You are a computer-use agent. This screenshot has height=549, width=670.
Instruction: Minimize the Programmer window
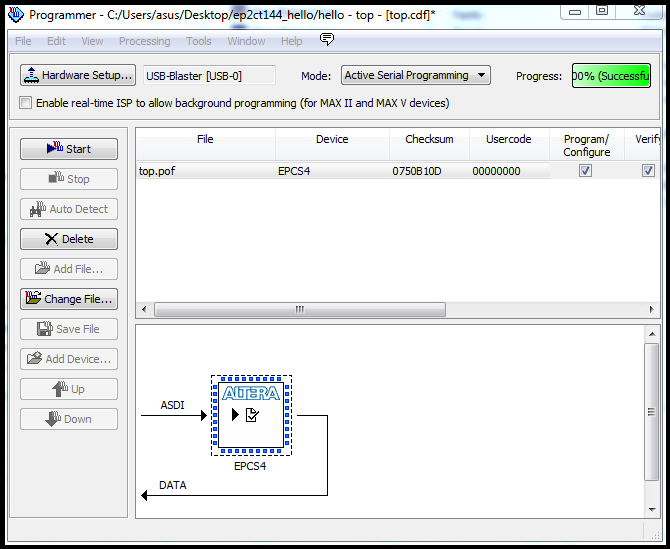(575, 12)
